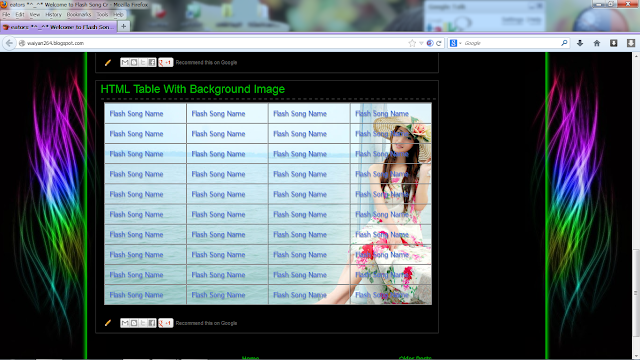The height and width of the screenshot is (360, 640).
Task: Click into the Google search field
Action: tap(512, 43)
